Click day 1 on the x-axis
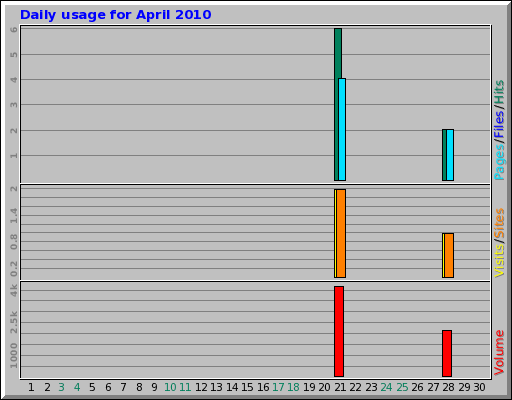The height and width of the screenshot is (400, 512). (31, 387)
